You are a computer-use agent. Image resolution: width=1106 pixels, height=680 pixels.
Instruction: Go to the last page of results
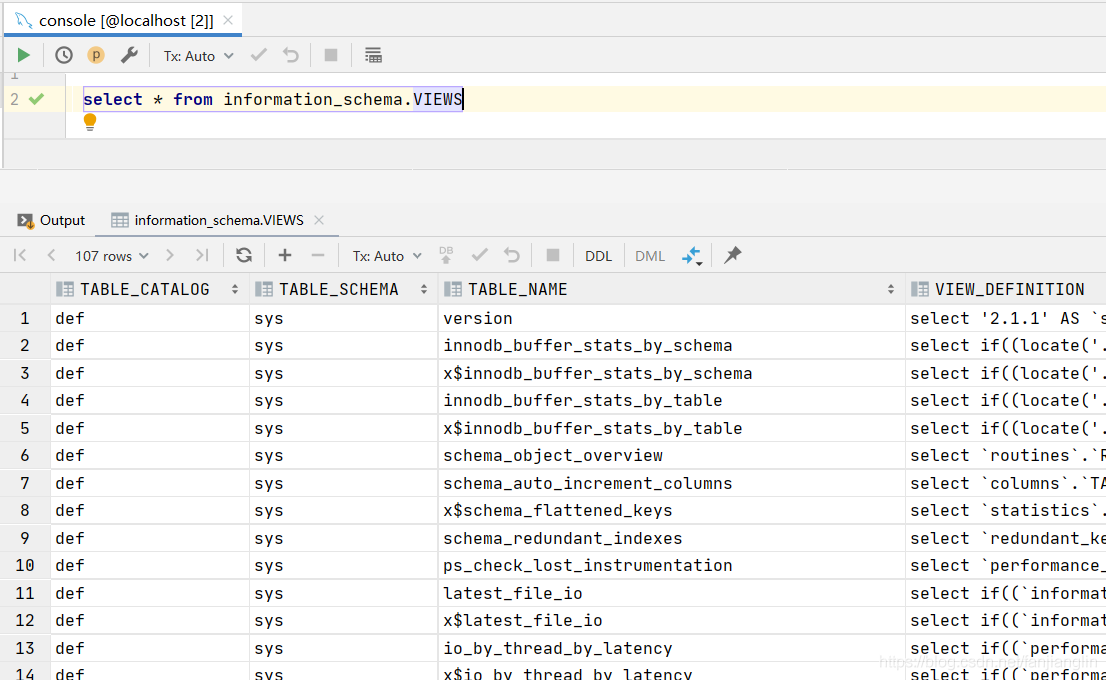pos(202,255)
